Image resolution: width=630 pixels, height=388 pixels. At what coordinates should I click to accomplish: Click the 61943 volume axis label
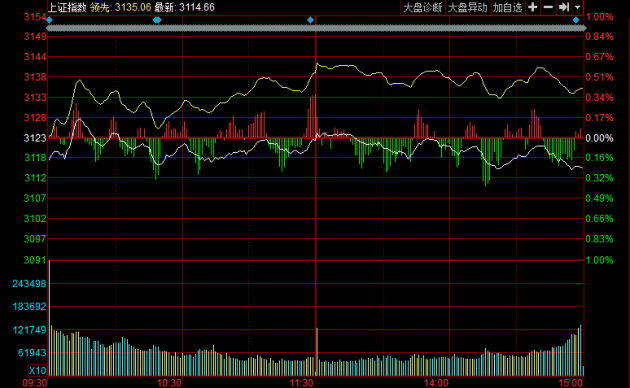(x=32, y=353)
